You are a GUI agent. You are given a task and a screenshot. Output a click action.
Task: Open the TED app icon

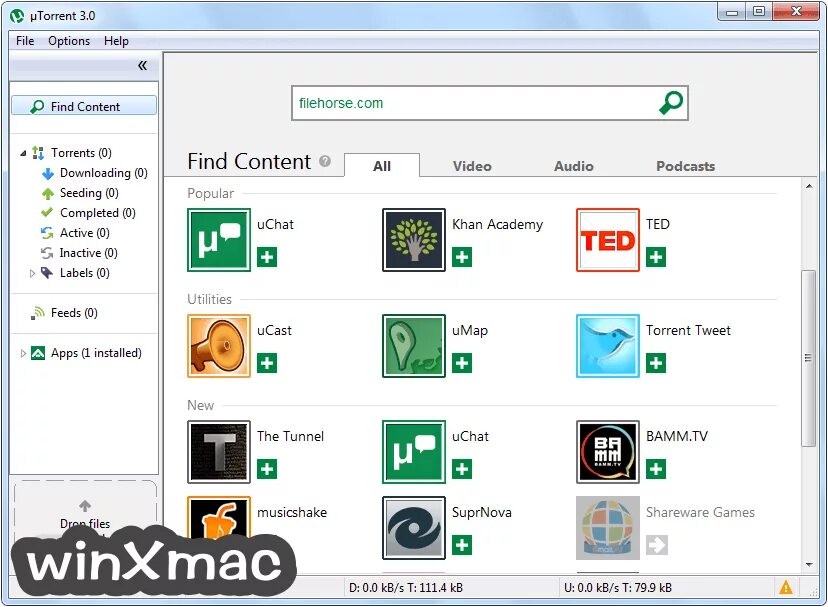point(608,240)
